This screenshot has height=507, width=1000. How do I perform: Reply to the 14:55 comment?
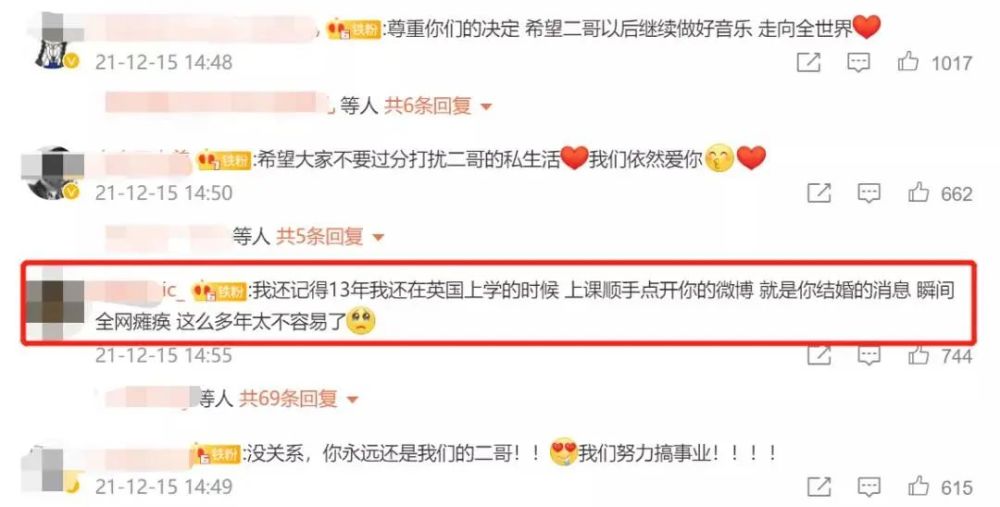click(x=869, y=356)
